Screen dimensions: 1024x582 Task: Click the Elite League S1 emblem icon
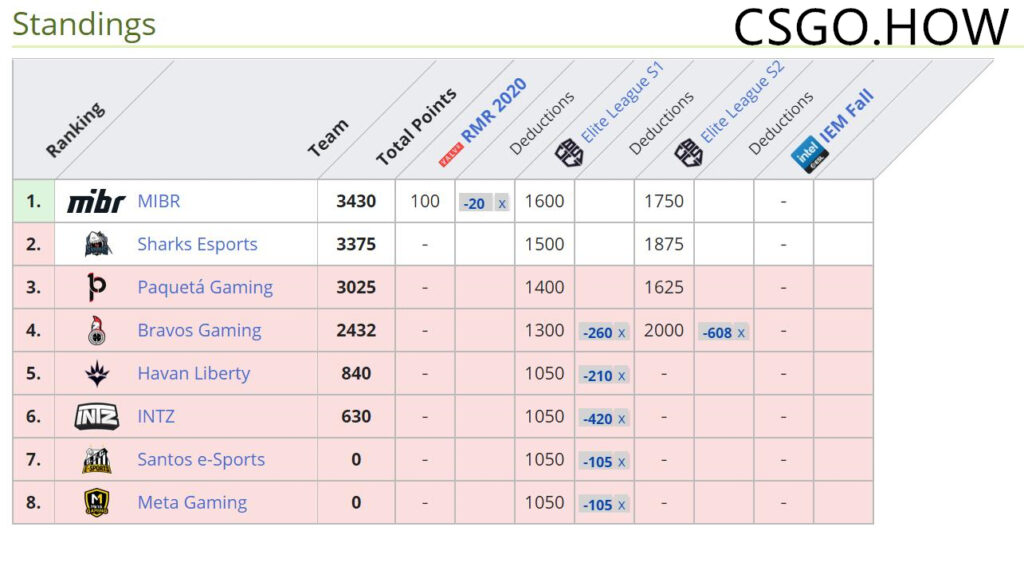point(568,154)
